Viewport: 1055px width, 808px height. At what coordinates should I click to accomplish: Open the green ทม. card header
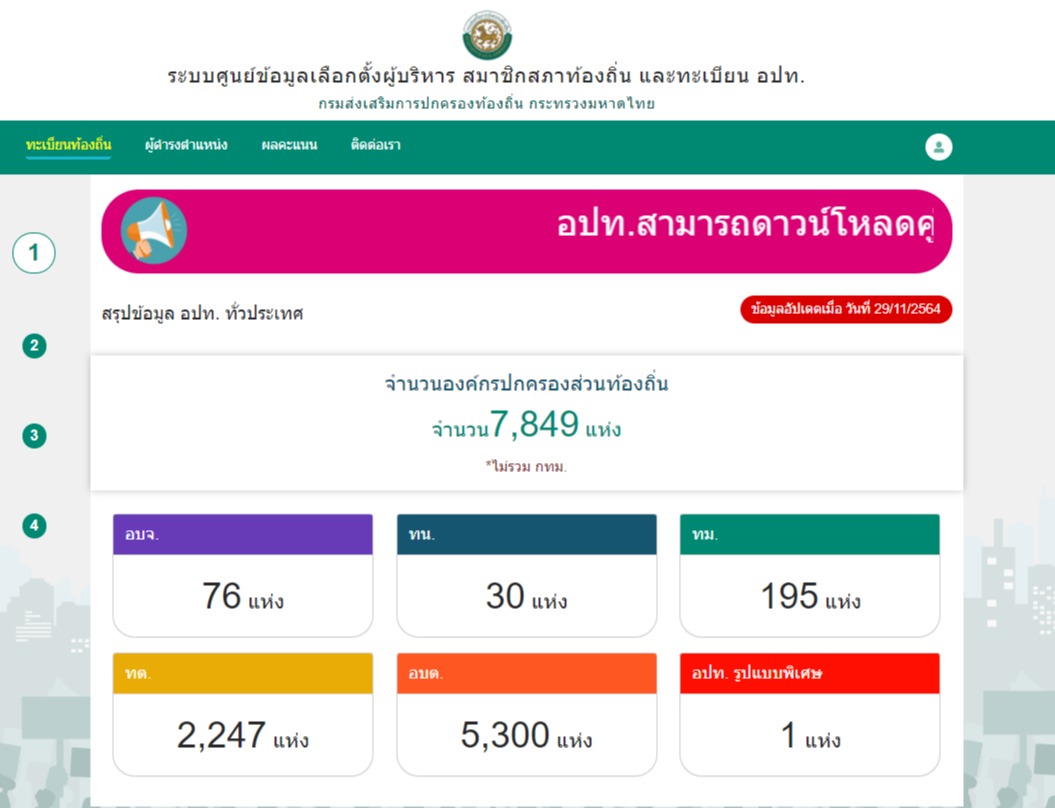(809, 534)
